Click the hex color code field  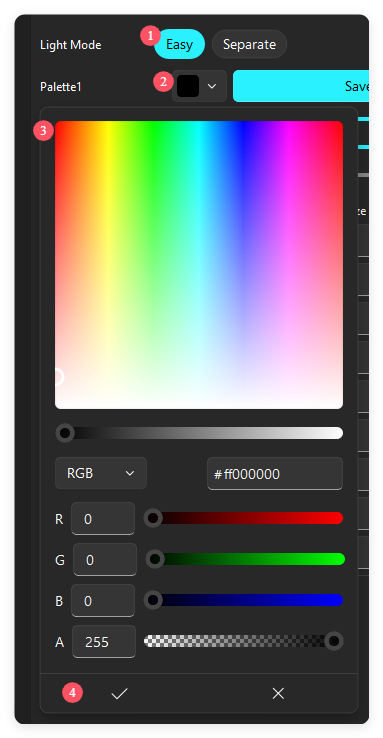(x=275, y=473)
